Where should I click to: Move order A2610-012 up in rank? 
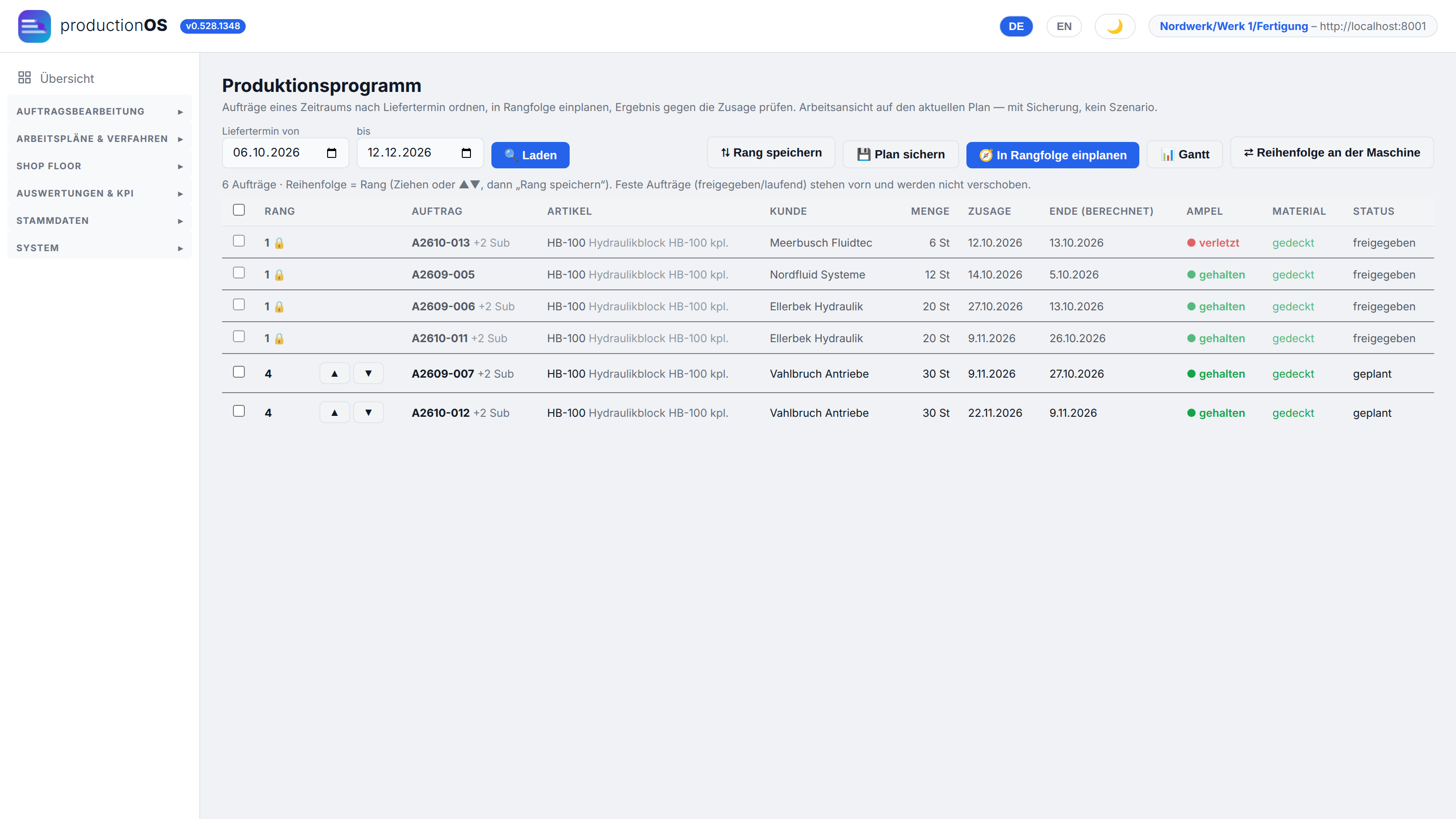point(334,413)
